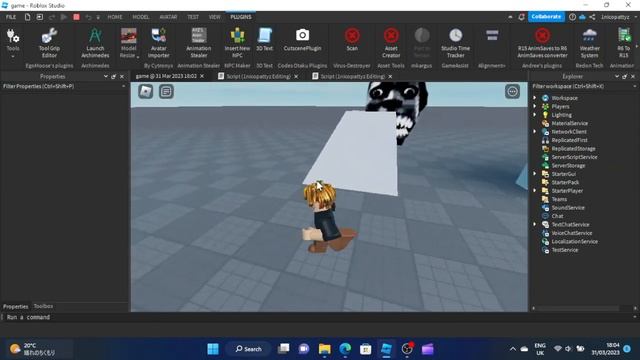This screenshot has height=360, width=640.
Task: Switch to the VIEW ribbon tab
Action: point(214,17)
